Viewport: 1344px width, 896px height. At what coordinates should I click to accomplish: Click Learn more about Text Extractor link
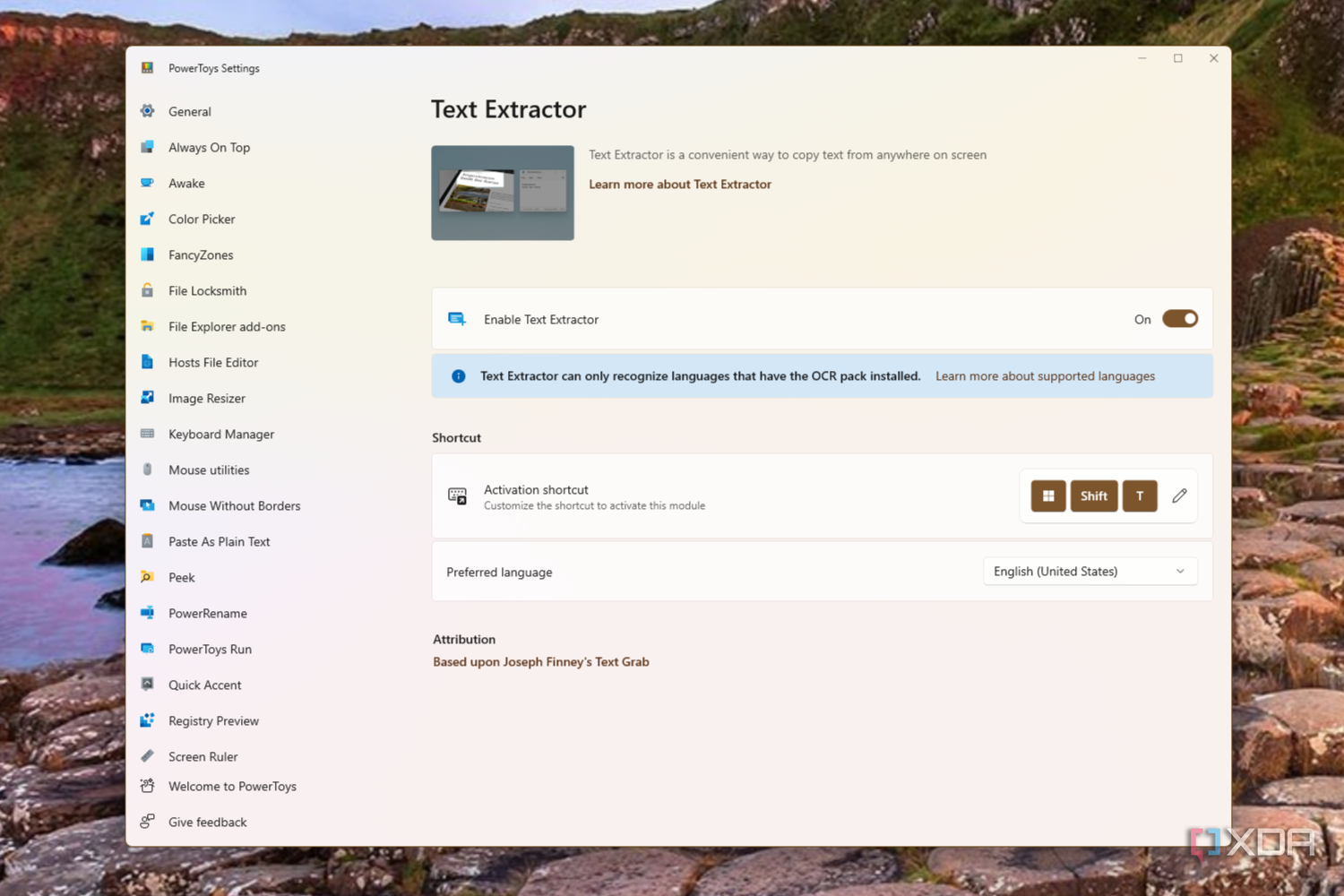(x=679, y=185)
